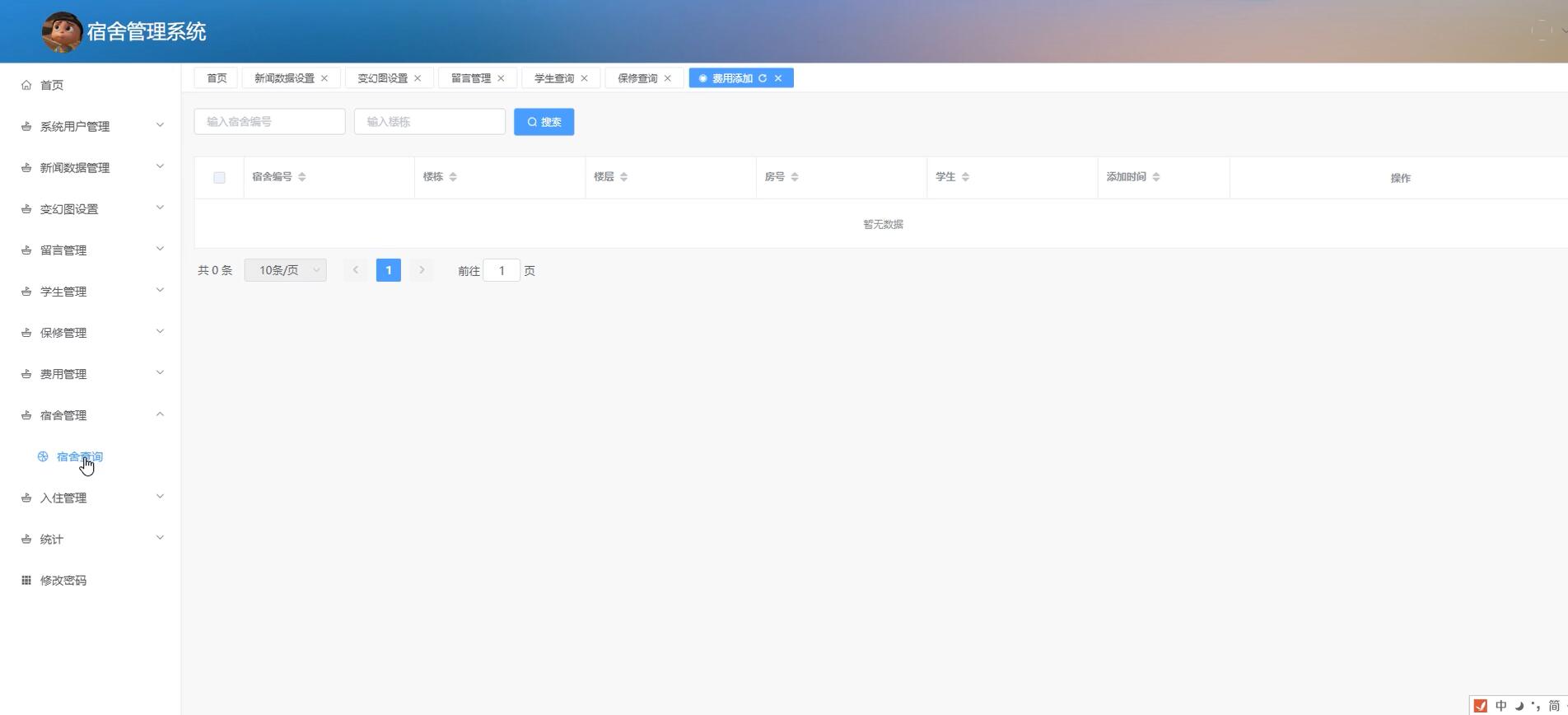Expand 学生管理 chevron
Image resolution: width=1568 pixels, height=715 pixels.
(x=160, y=290)
